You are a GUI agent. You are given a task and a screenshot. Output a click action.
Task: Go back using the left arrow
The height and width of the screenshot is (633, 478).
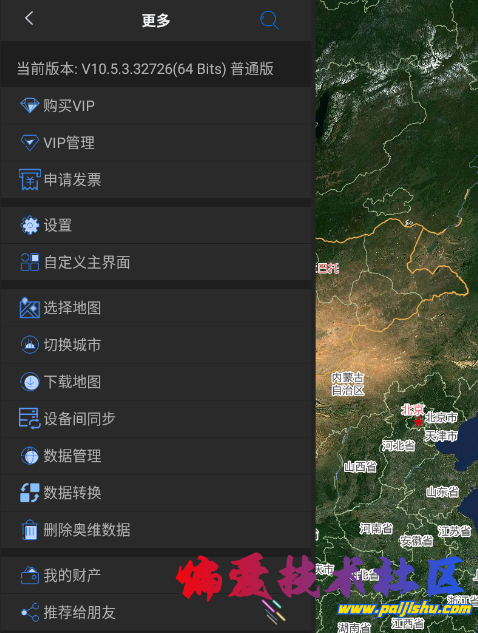(29, 18)
